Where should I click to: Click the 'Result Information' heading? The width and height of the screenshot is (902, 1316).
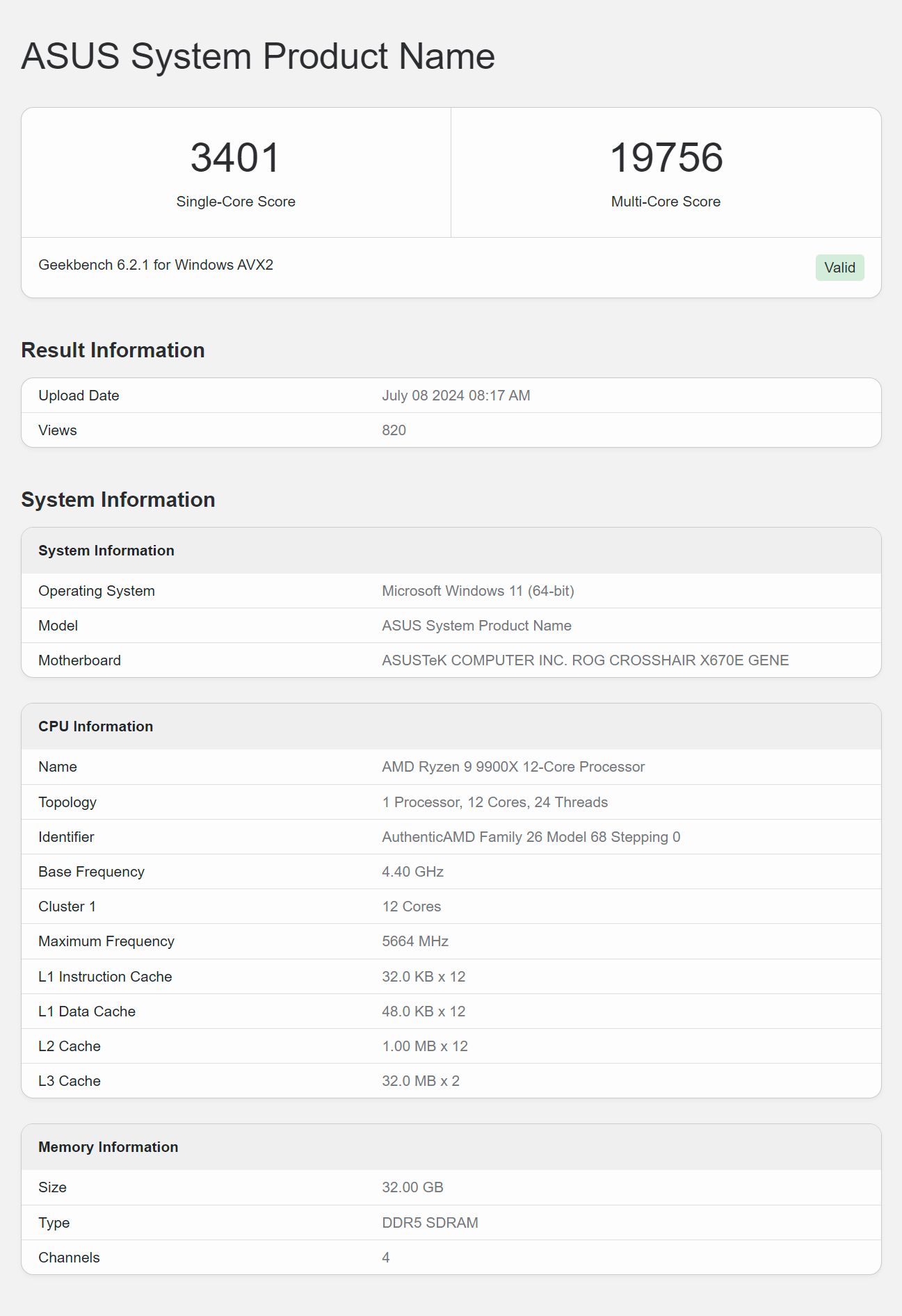click(x=113, y=350)
